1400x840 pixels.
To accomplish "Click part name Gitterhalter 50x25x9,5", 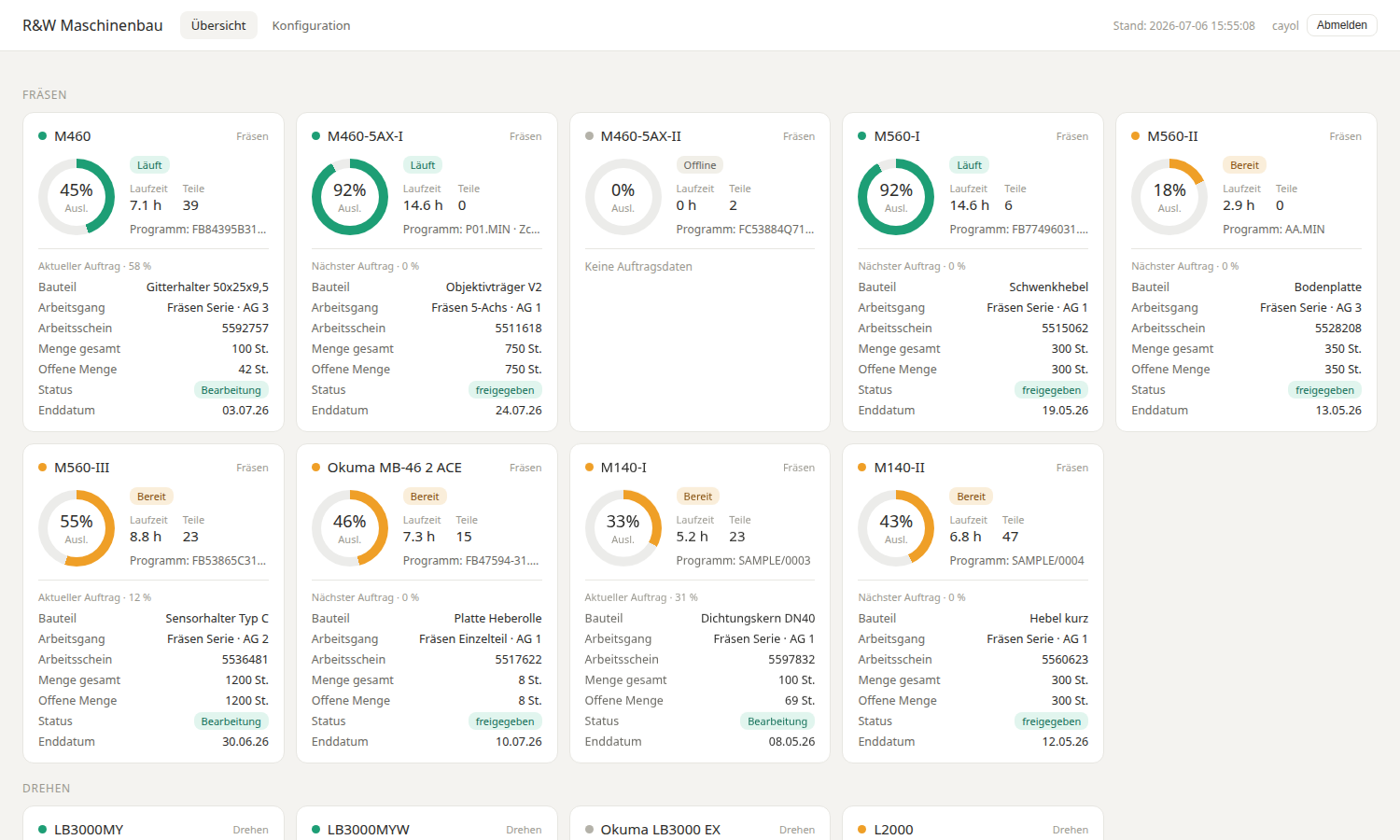I will tap(207, 287).
